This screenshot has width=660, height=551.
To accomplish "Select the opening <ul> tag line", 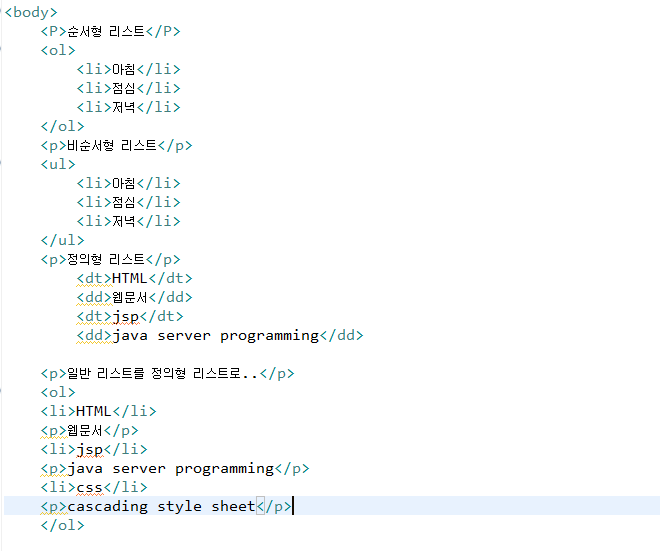I will pos(58,164).
